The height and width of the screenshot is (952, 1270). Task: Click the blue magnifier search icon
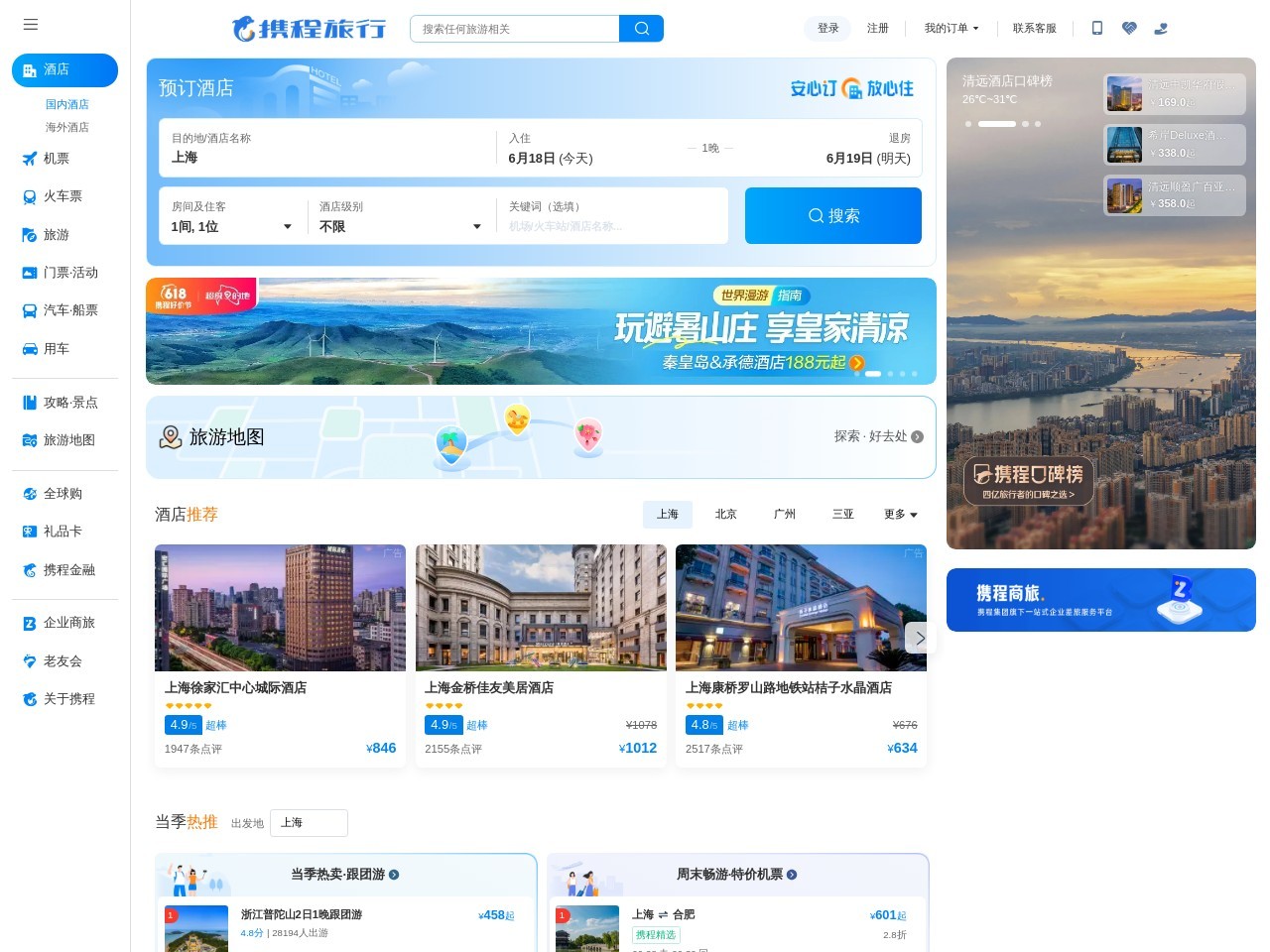[x=642, y=29]
